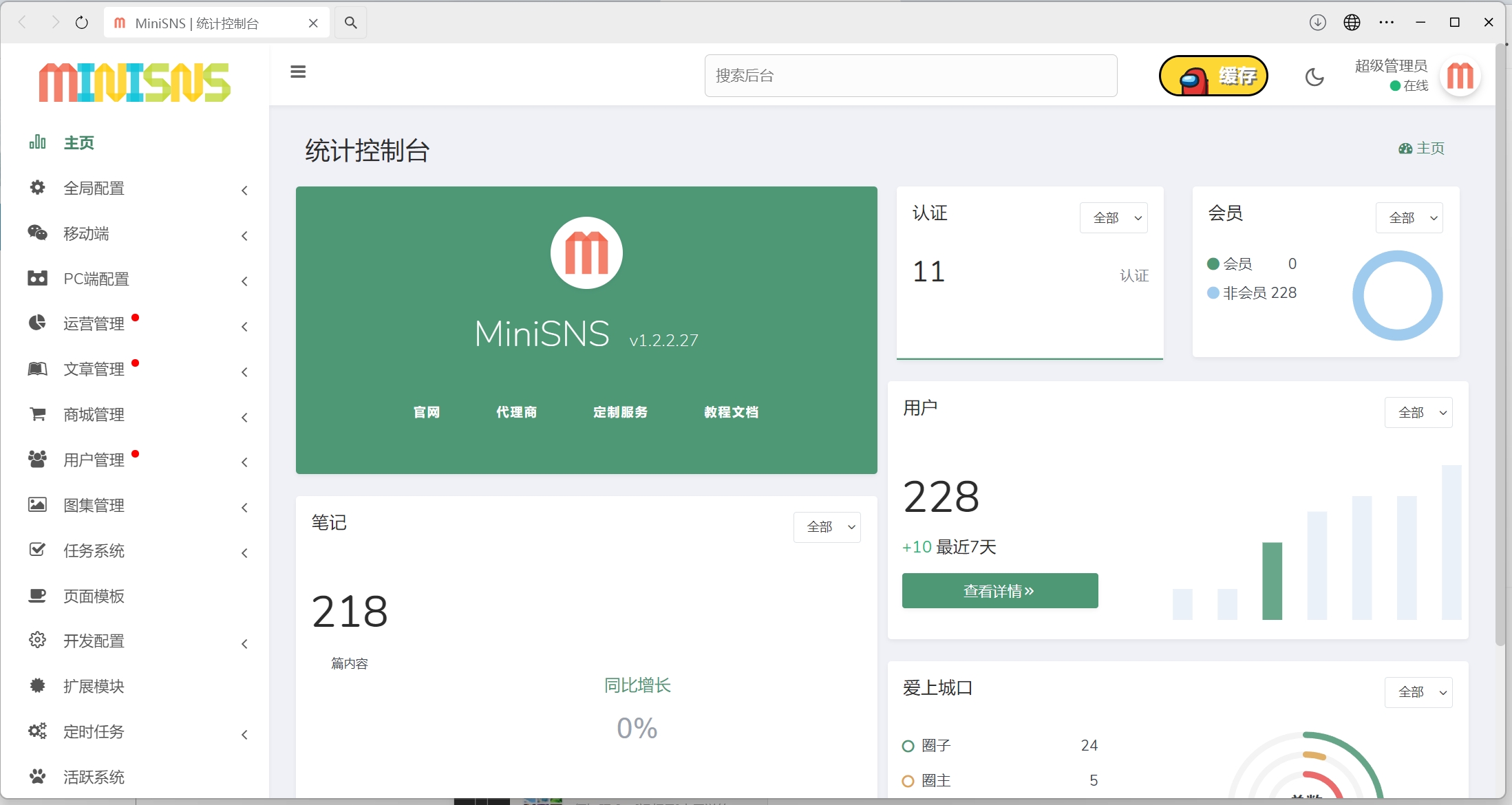
Task: Open the 代理商 link on the banner
Action: click(517, 412)
